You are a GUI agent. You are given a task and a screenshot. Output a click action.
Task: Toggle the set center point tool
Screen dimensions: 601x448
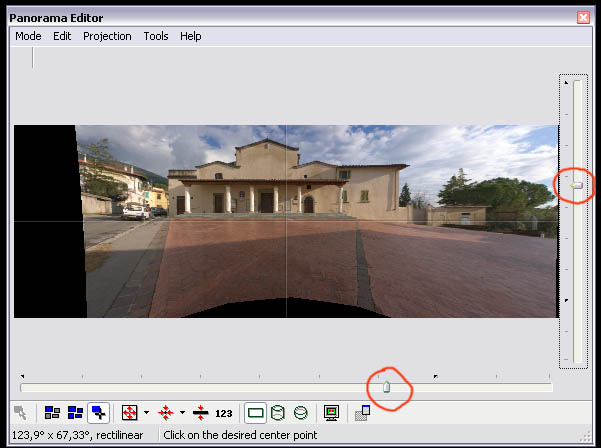point(99,413)
